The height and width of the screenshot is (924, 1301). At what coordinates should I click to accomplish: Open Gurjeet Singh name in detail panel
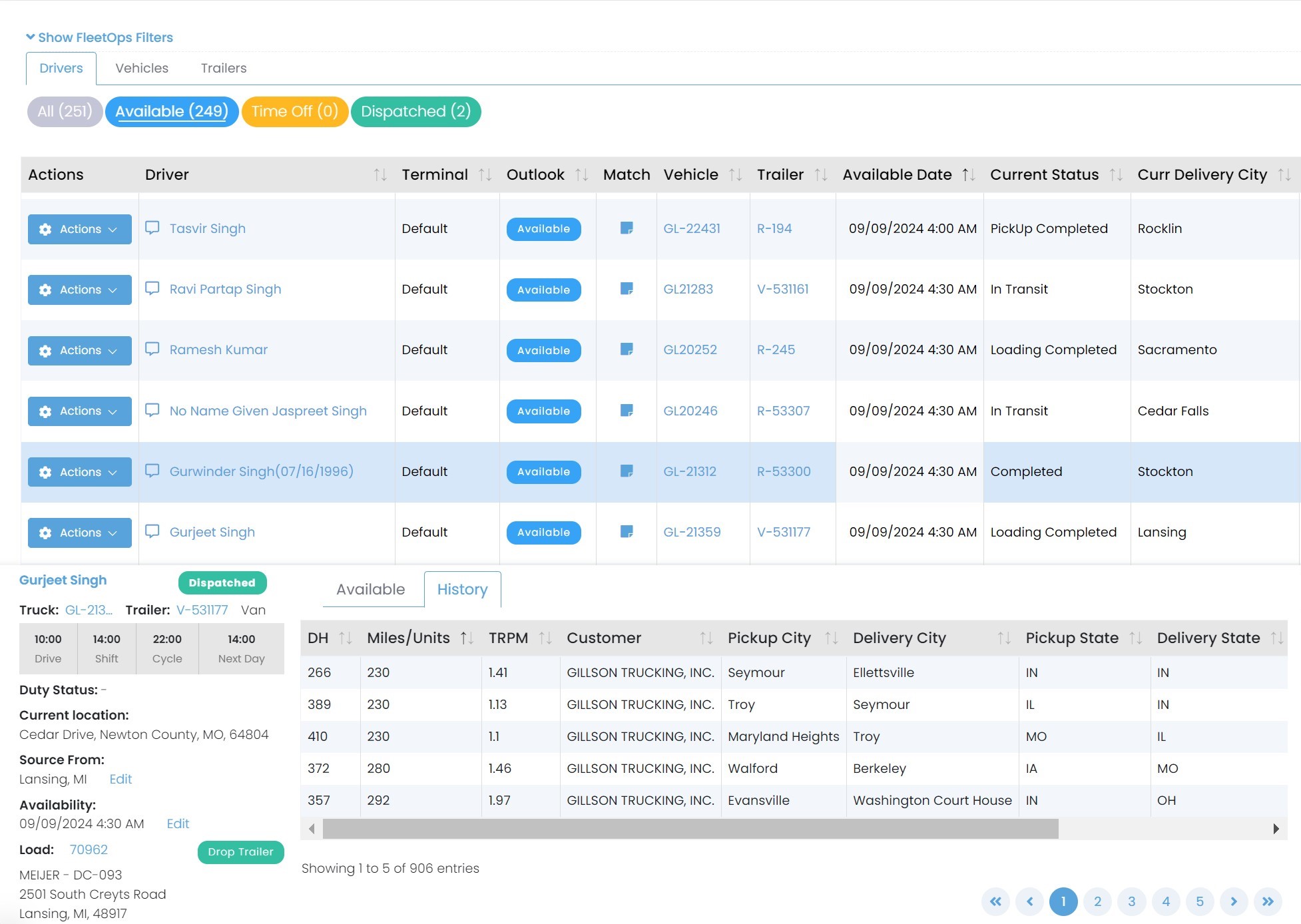pos(63,580)
